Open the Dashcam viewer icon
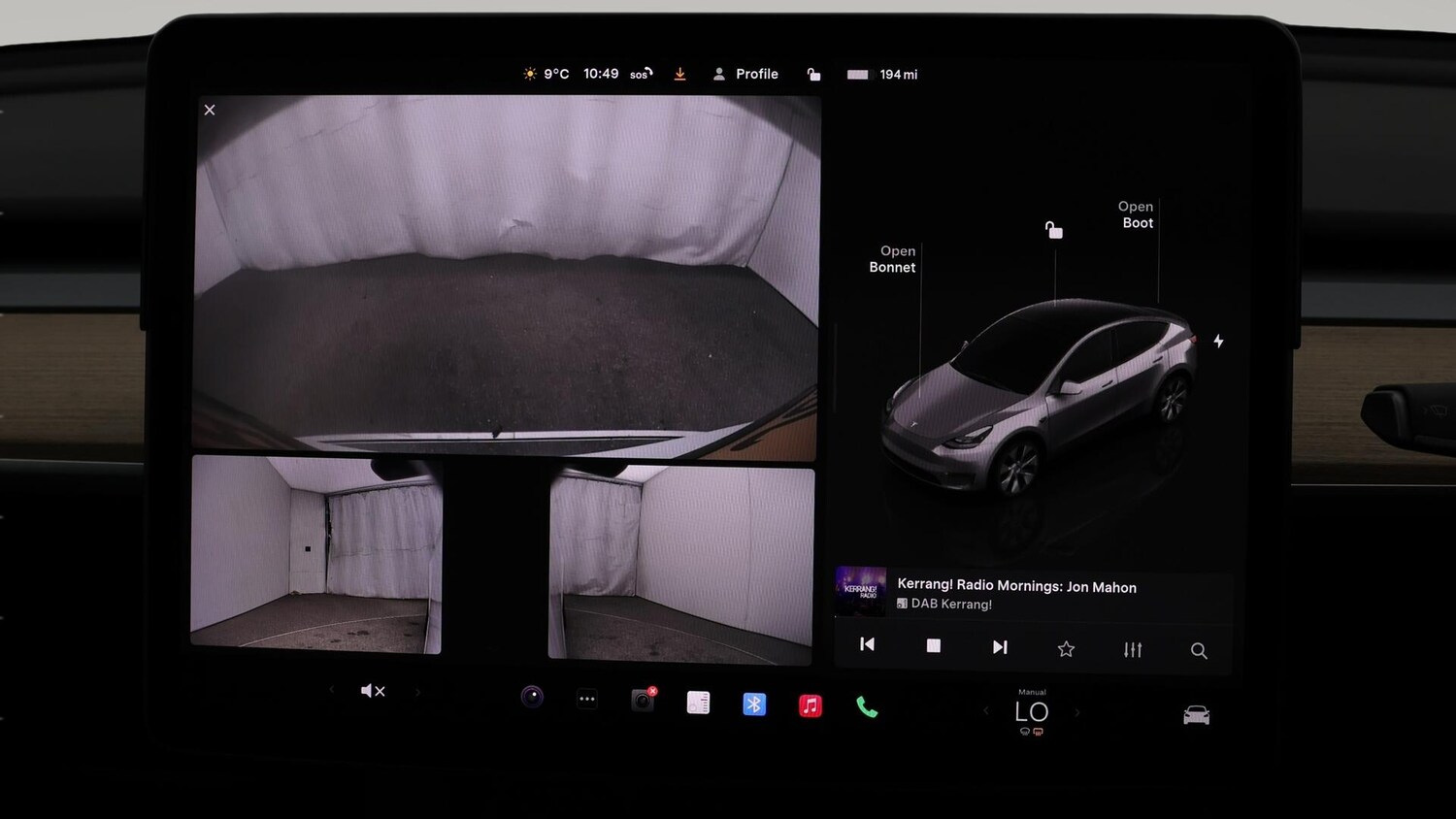 (x=642, y=700)
